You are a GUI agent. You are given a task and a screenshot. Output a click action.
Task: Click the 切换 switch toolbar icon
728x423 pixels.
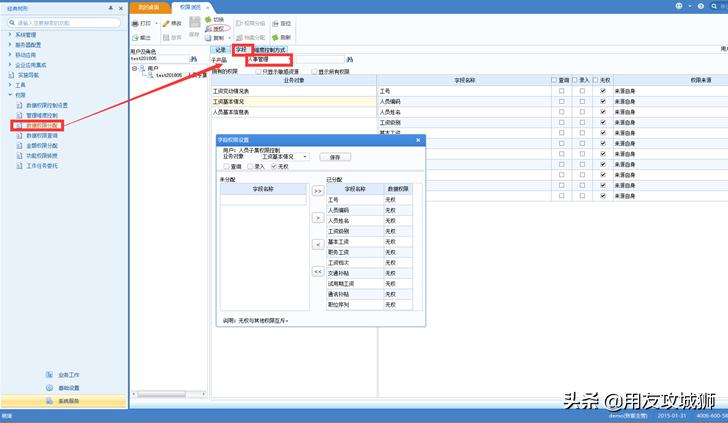pos(208,20)
